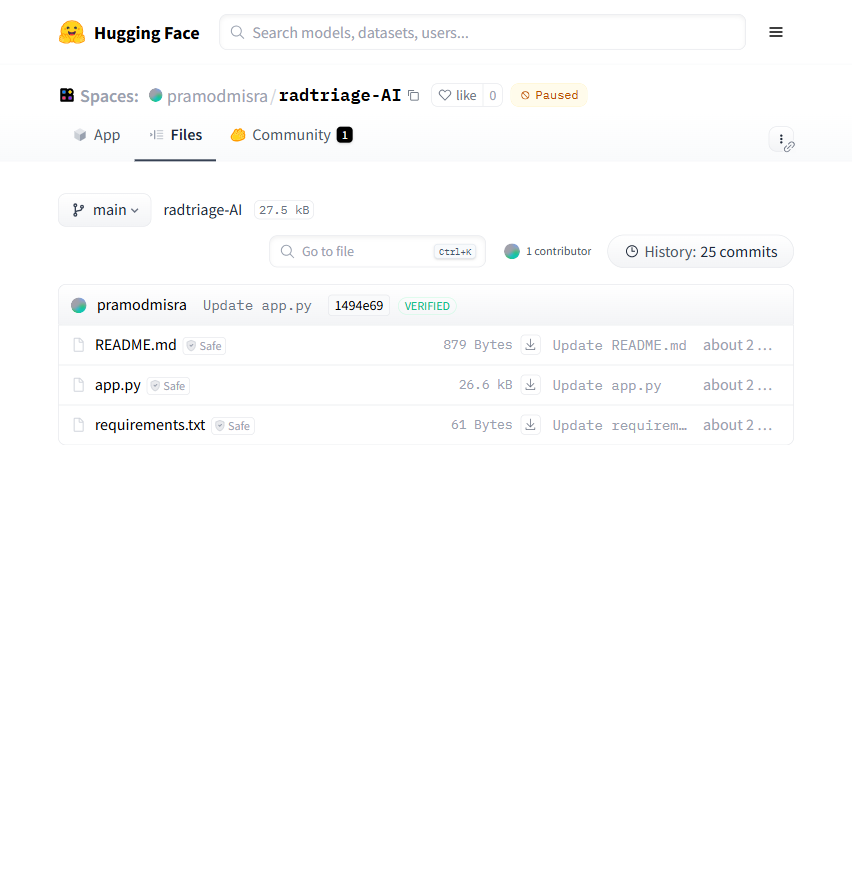Click the Spaces icon in the header
Screen dimensions: 852x879
coord(67,96)
